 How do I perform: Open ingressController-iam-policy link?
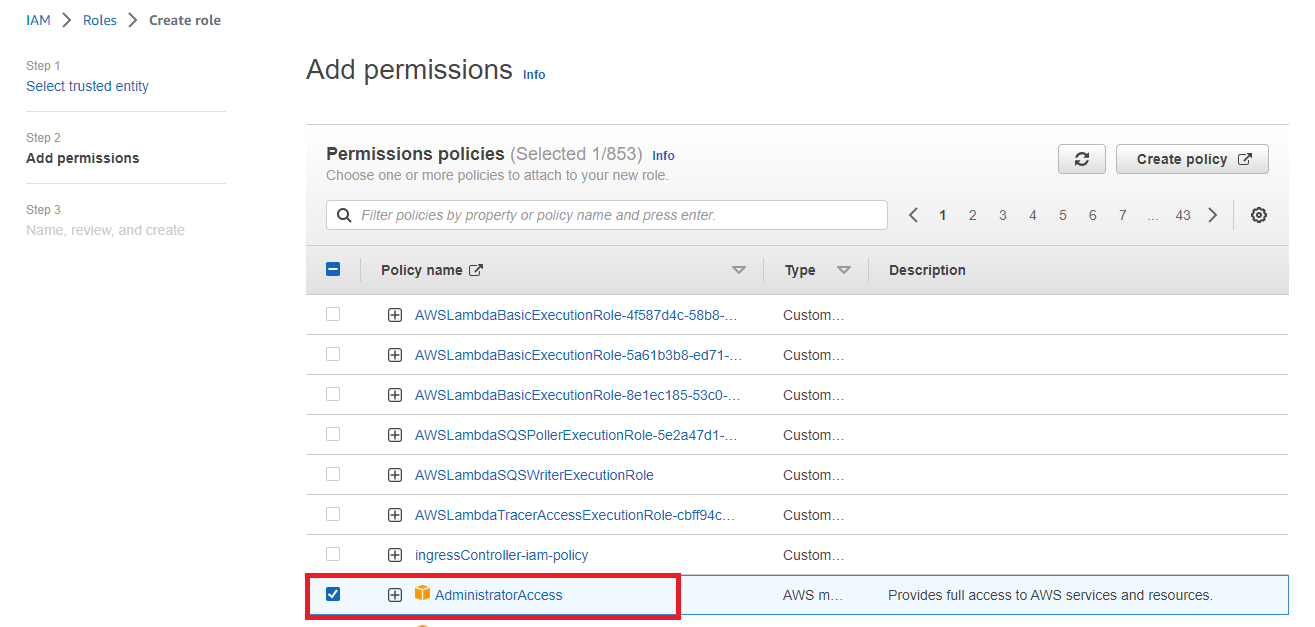click(x=501, y=555)
